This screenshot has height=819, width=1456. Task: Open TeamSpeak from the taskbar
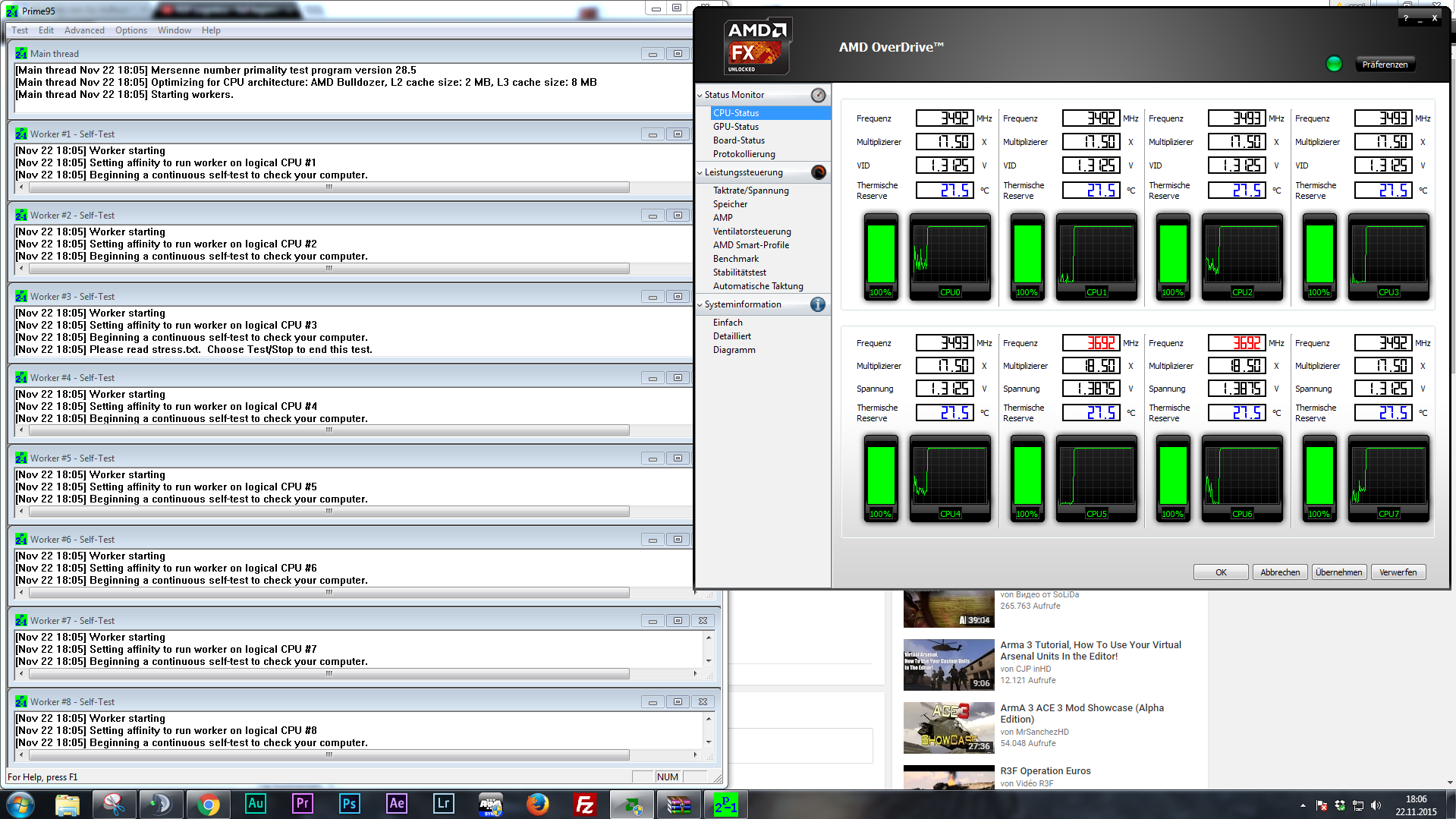click(x=162, y=804)
